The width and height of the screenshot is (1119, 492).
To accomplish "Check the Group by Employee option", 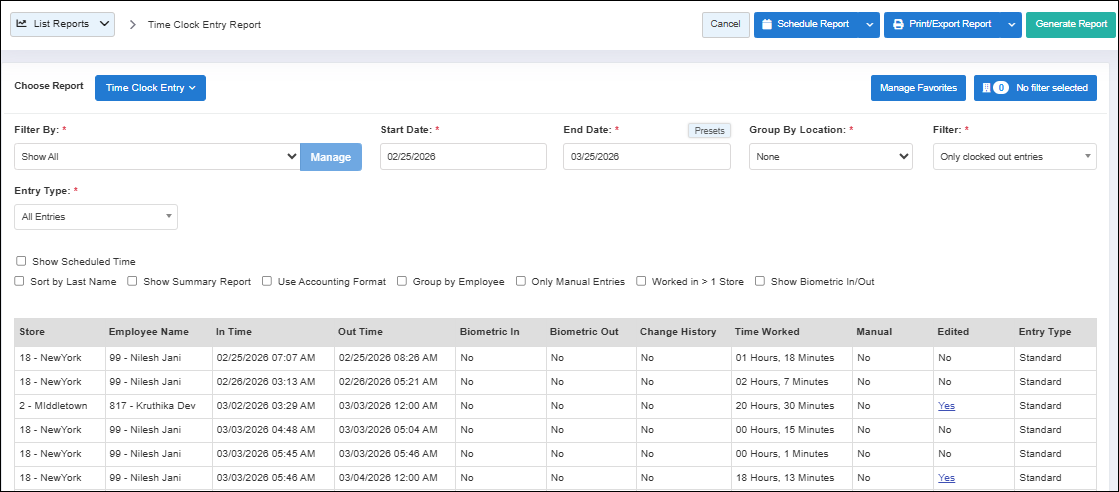I will [402, 282].
